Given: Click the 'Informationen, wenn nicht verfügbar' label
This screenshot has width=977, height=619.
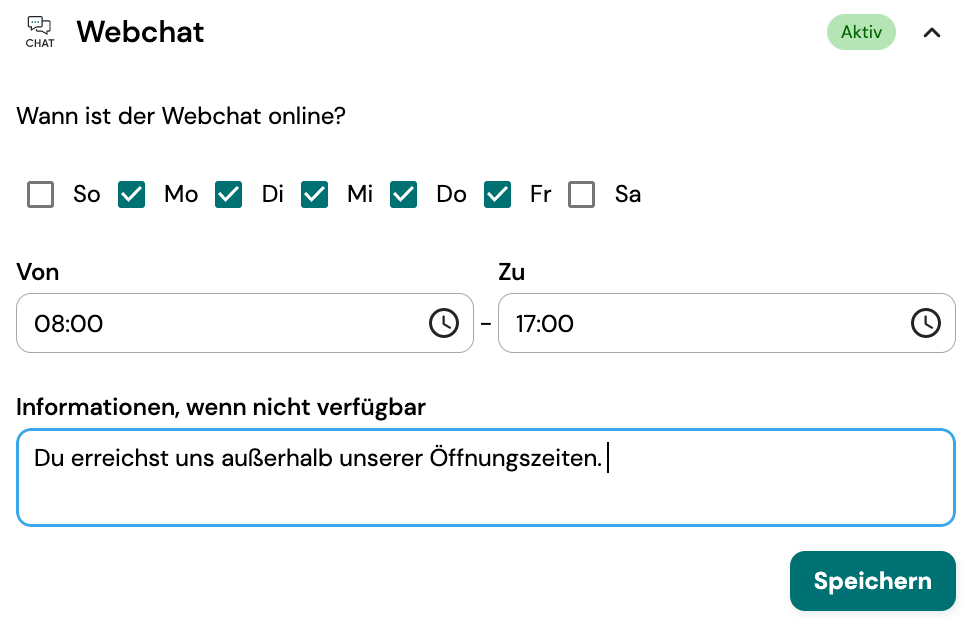Looking at the screenshot, I should tap(221, 407).
